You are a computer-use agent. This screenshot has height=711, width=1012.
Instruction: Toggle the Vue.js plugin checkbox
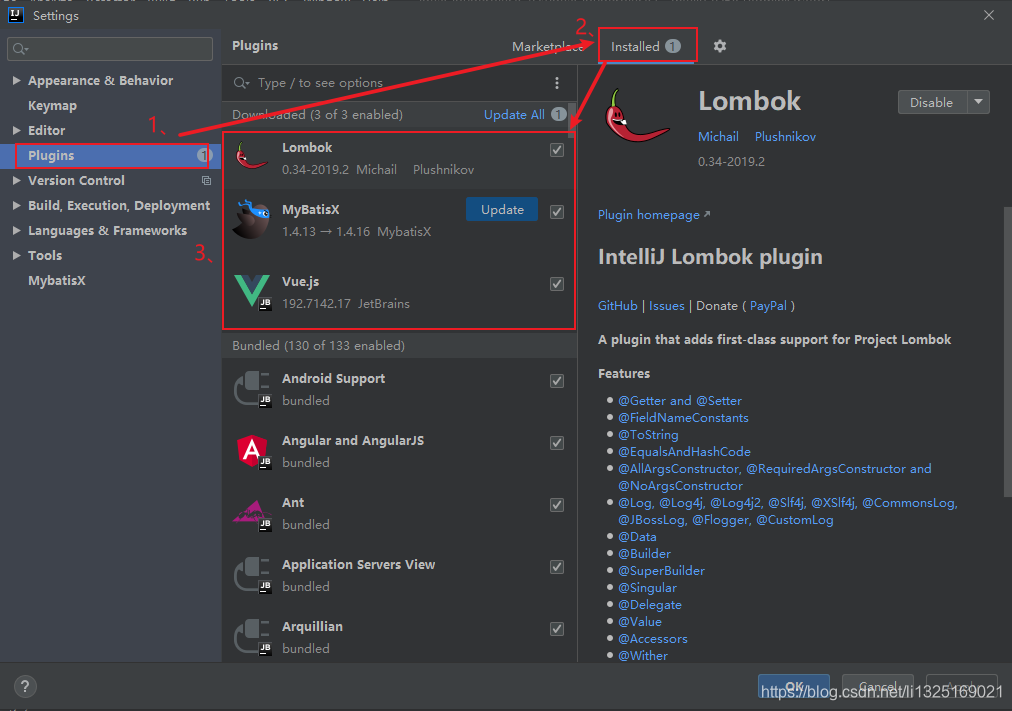point(557,284)
